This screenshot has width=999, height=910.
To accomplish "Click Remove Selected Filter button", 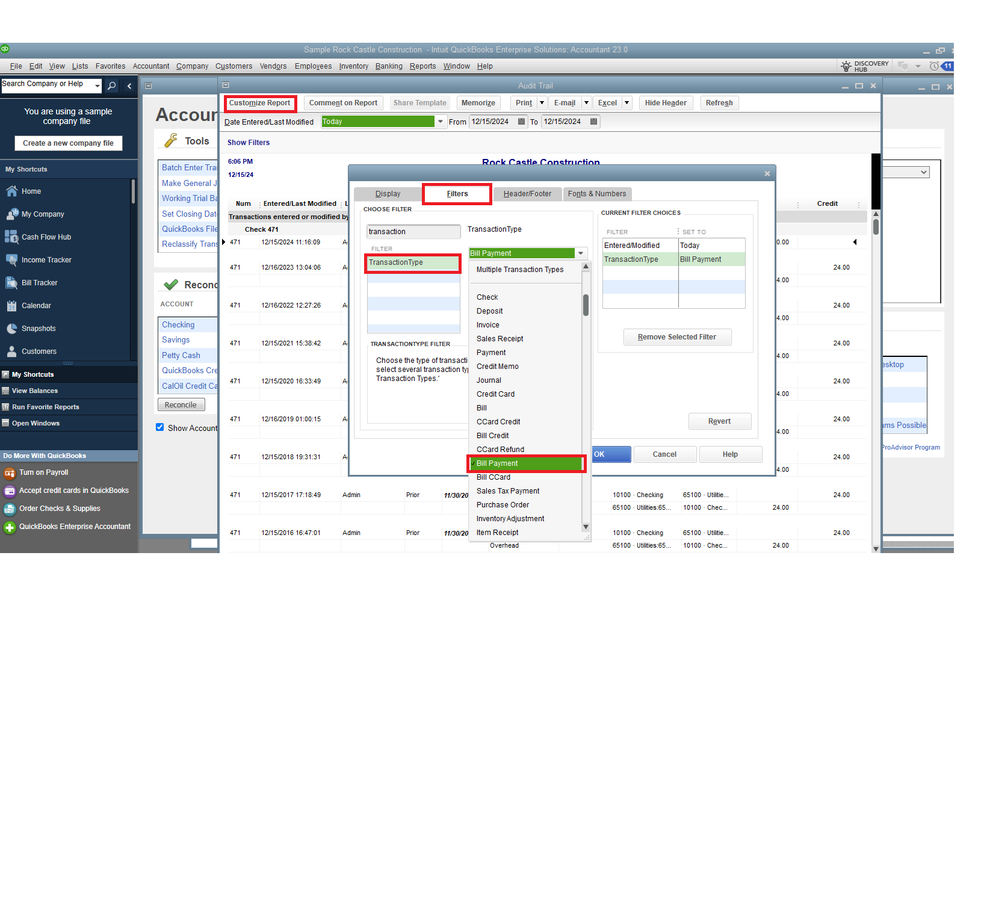I will [x=677, y=337].
